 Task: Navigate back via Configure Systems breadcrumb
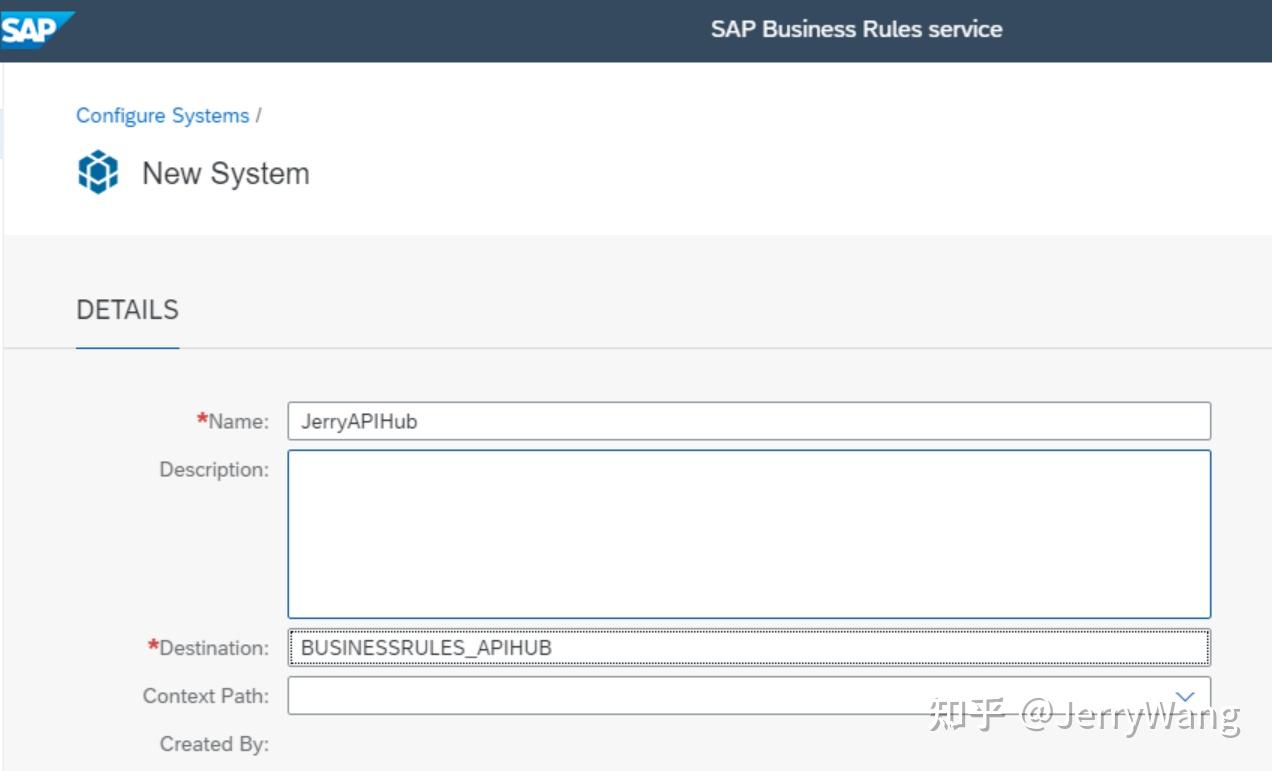162,115
